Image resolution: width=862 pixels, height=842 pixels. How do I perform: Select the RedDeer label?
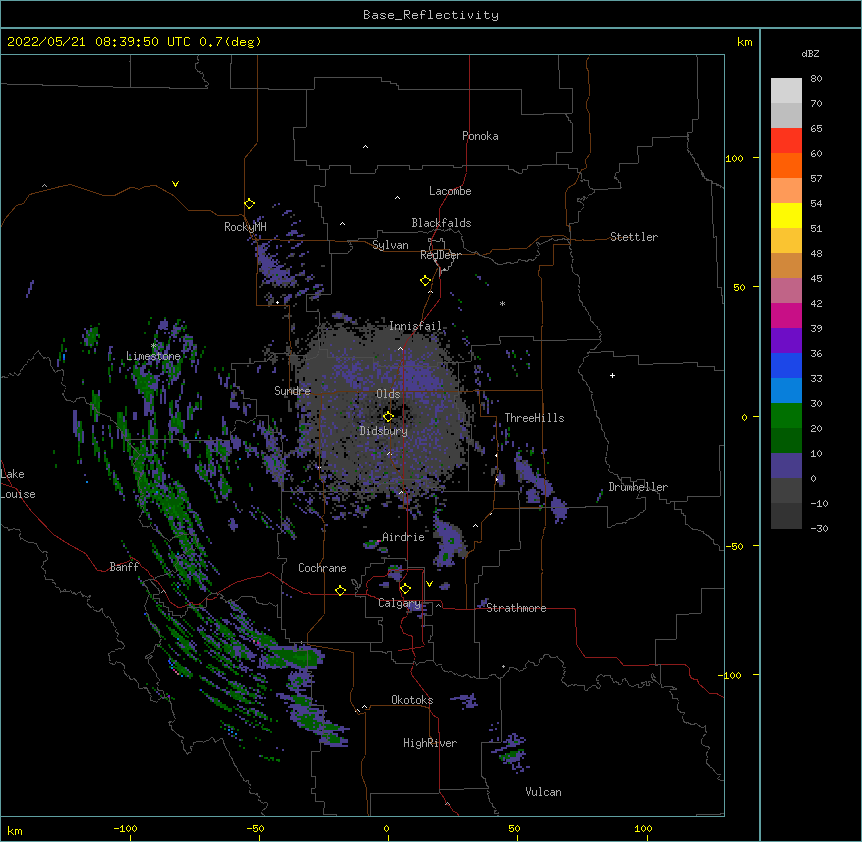440,255
